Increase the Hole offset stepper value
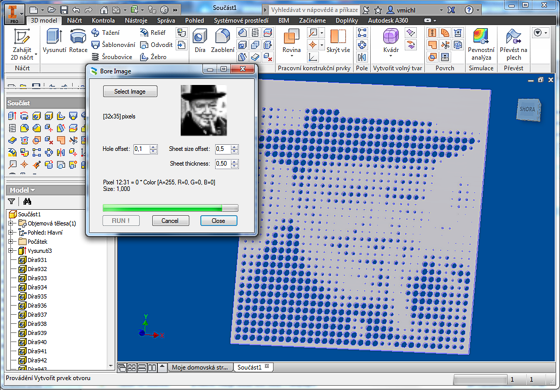Screen dimensions: 560x390 point(154,147)
